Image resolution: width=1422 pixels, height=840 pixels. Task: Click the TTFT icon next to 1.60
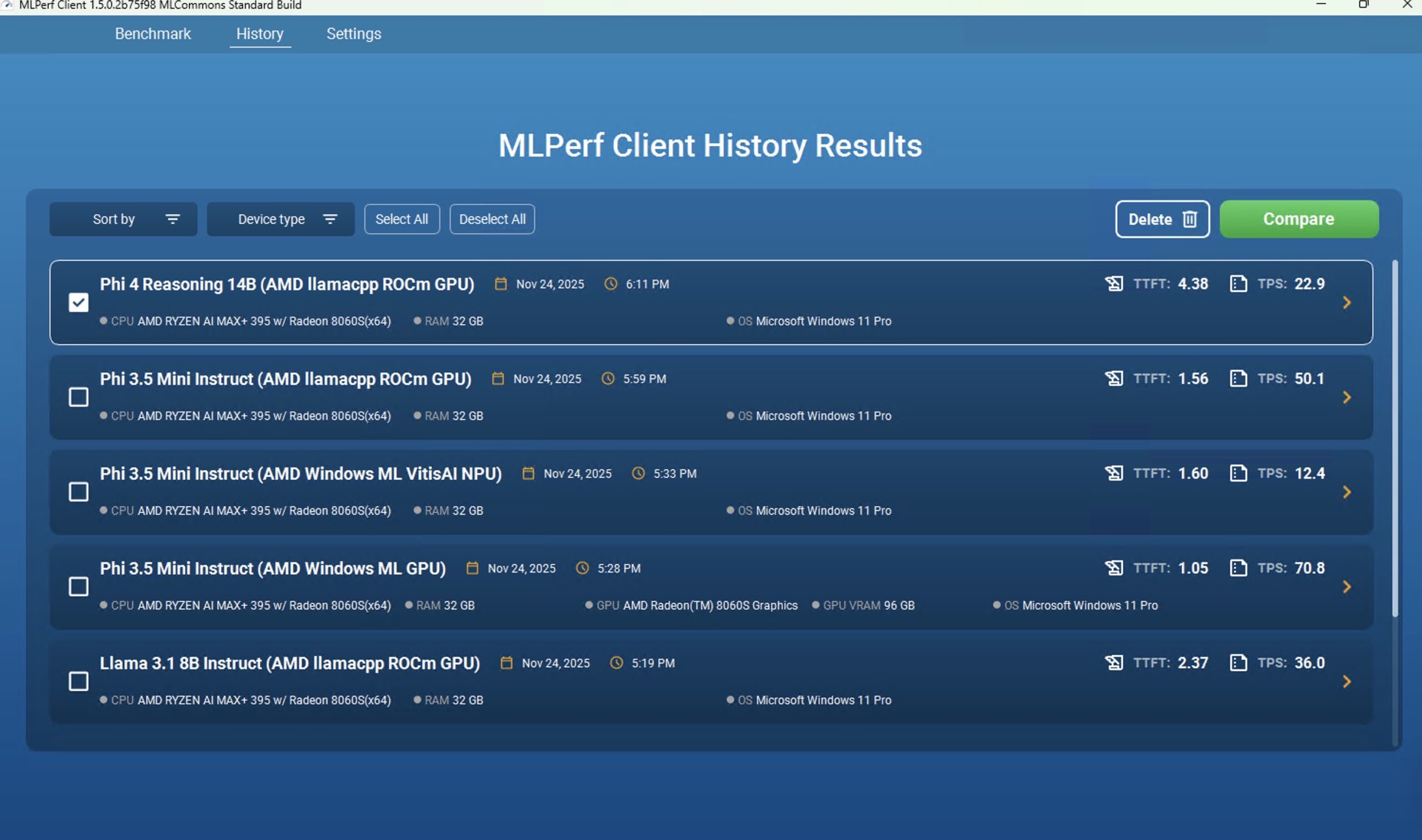1114,473
